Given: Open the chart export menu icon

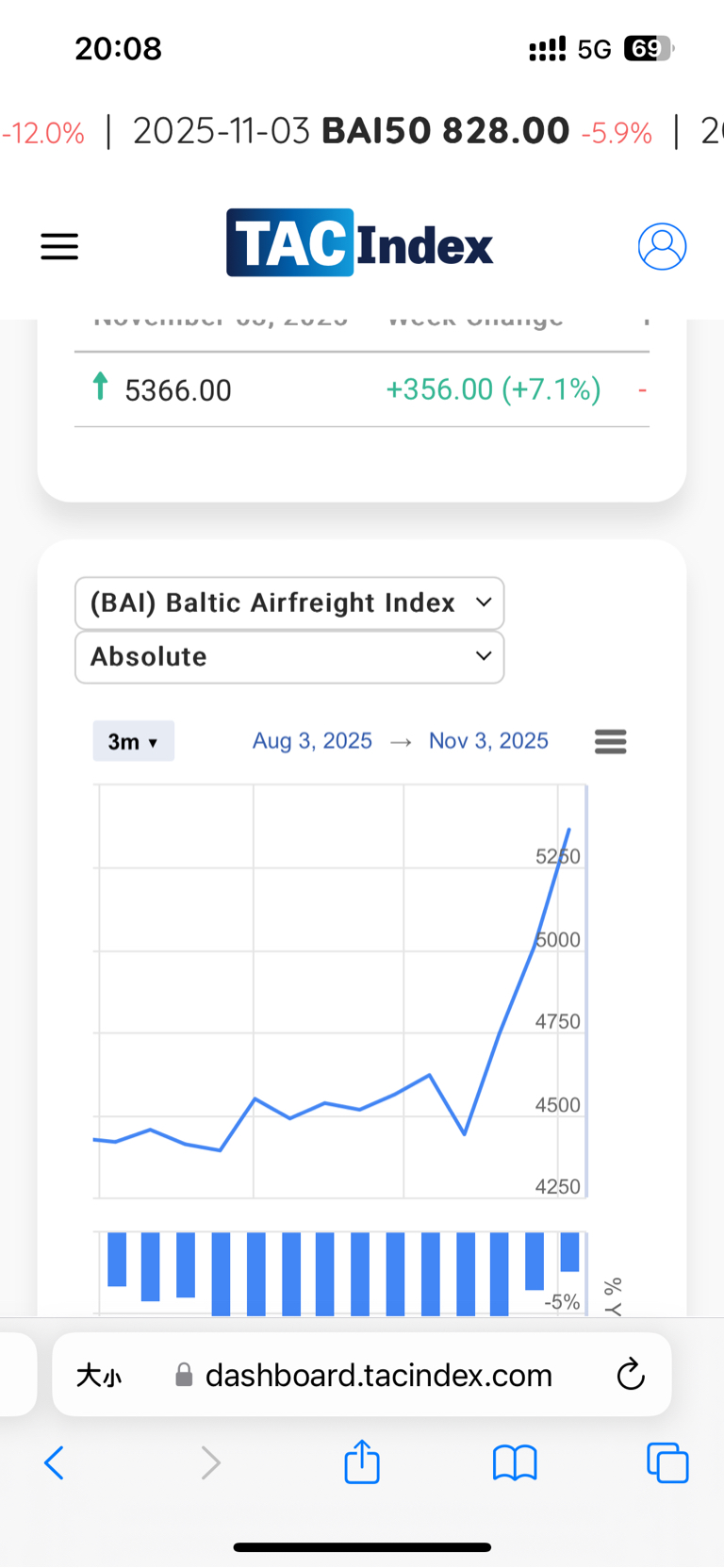Looking at the screenshot, I should click(610, 742).
